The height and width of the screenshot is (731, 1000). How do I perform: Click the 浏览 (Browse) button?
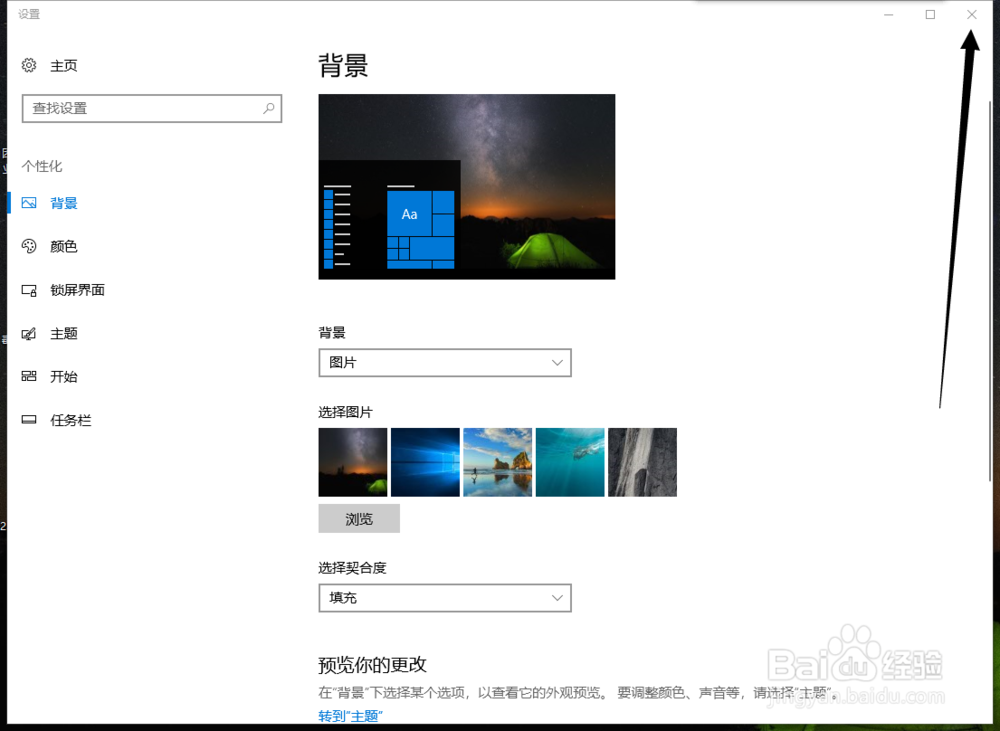(x=358, y=518)
